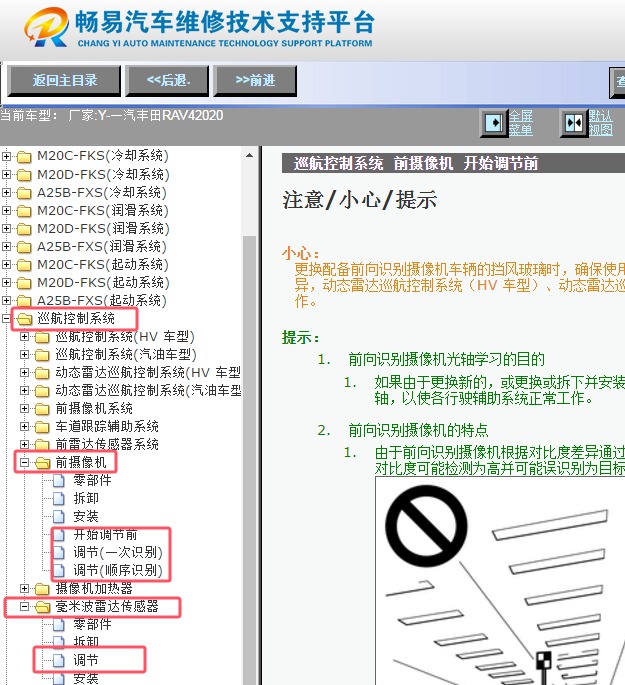Select A25B-FXS(起动系统) tree item
Viewport: 625px width, 685px height.
click(102, 301)
